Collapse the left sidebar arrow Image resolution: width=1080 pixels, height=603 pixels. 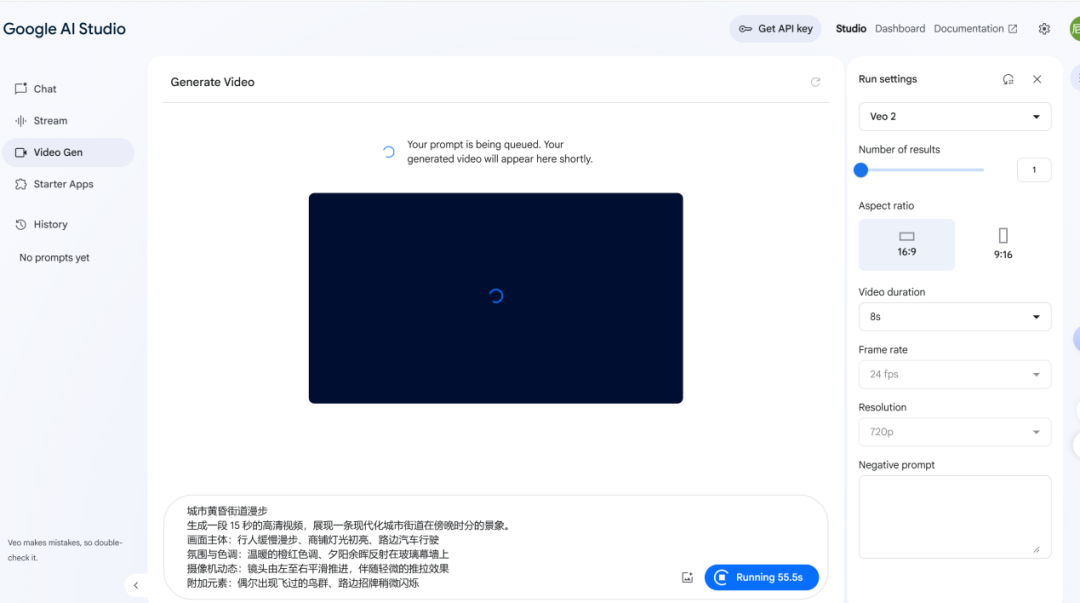[136, 585]
